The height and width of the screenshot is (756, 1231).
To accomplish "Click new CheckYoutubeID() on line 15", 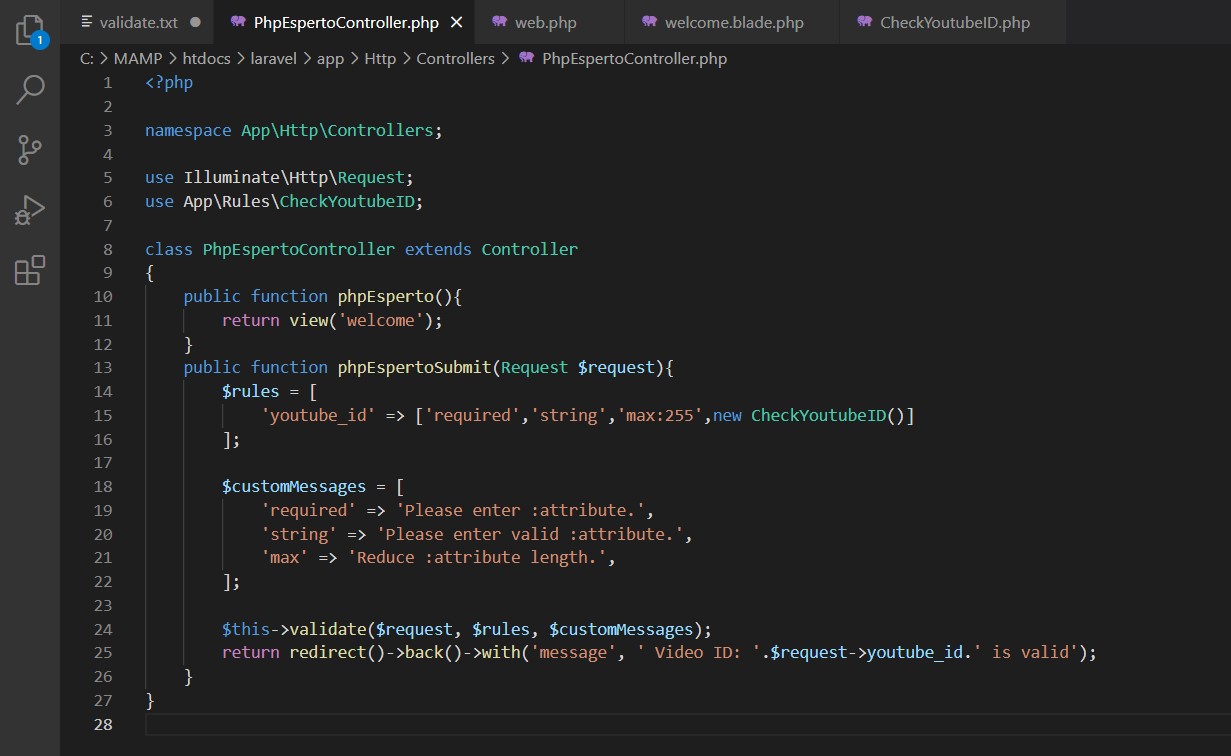I will pos(810,415).
